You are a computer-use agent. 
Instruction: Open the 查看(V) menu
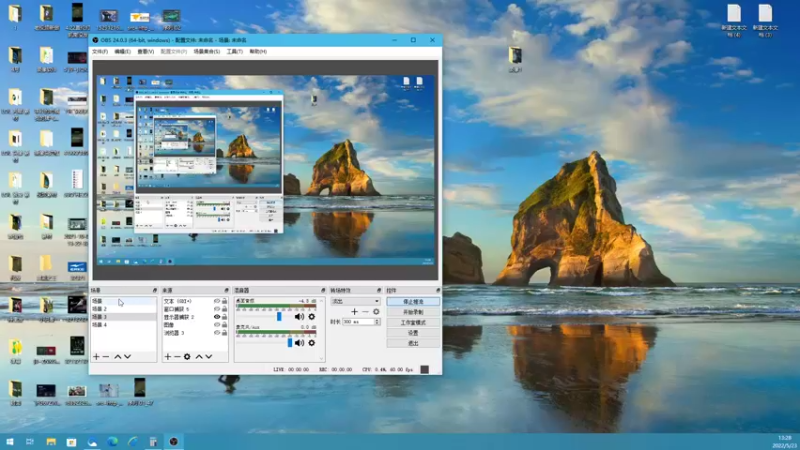(146, 52)
